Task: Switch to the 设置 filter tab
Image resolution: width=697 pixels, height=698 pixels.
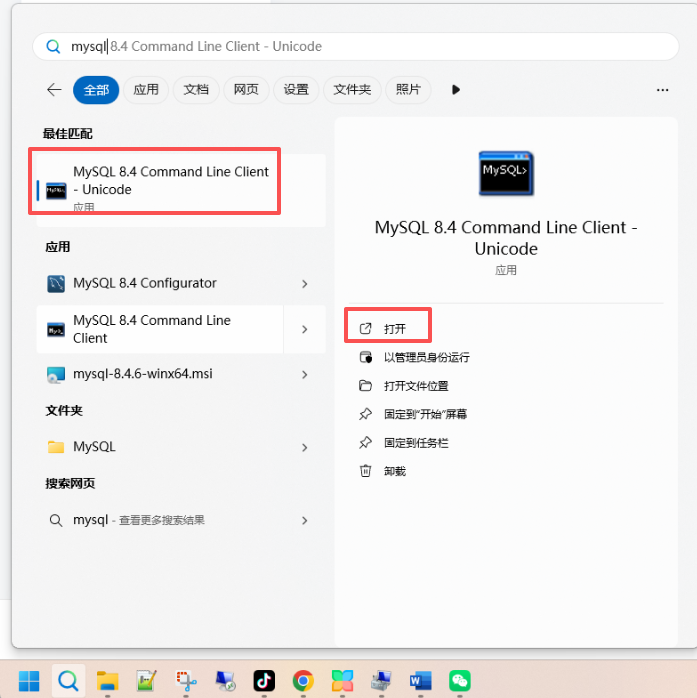Action: coord(296,90)
